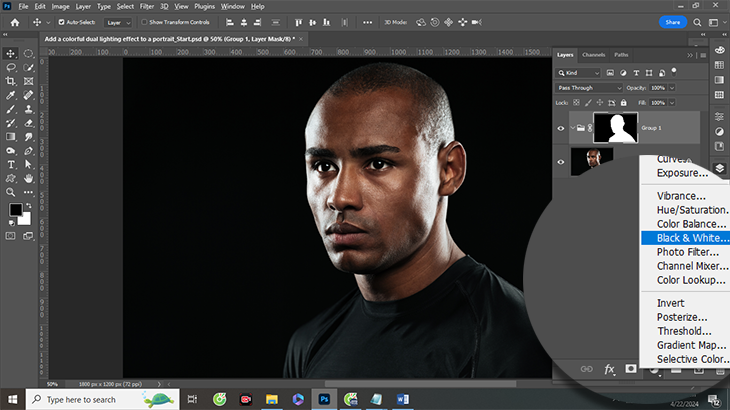Image resolution: width=730 pixels, height=410 pixels.
Task: Choose the Hand tool
Action: tap(27, 178)
